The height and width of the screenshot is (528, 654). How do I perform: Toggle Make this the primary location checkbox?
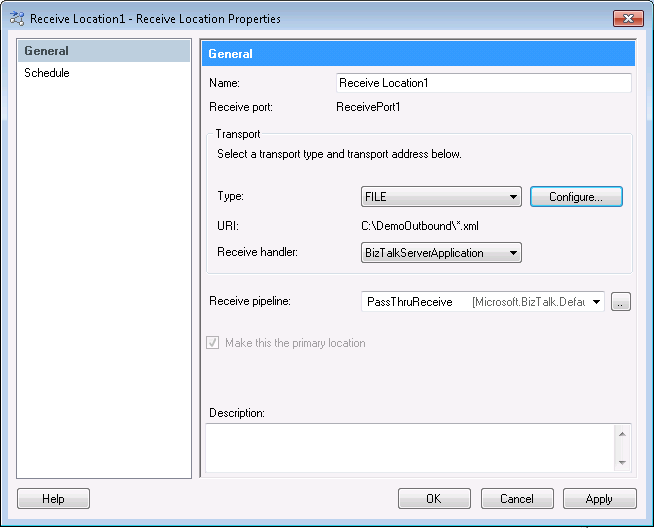tap(213, 343)
